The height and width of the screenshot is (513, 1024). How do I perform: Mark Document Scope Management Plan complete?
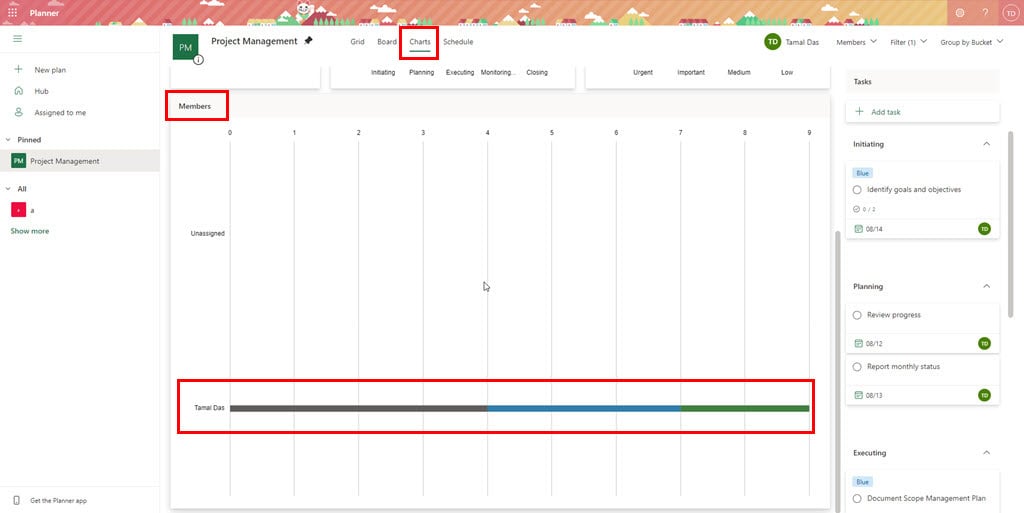[857, 499]
